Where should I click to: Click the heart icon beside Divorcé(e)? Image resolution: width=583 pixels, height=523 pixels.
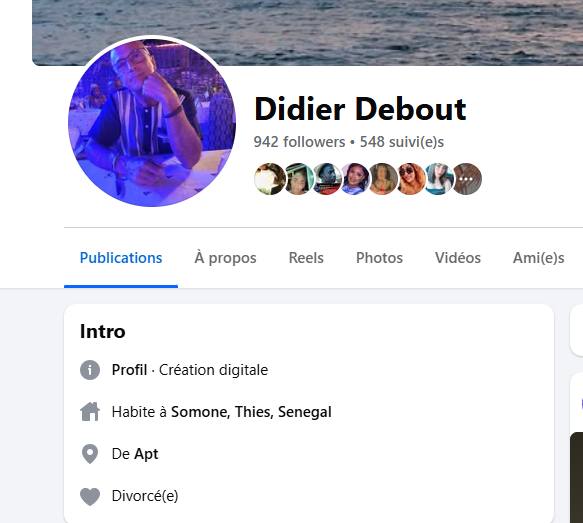pyautogui.click(x=90, y=496)
